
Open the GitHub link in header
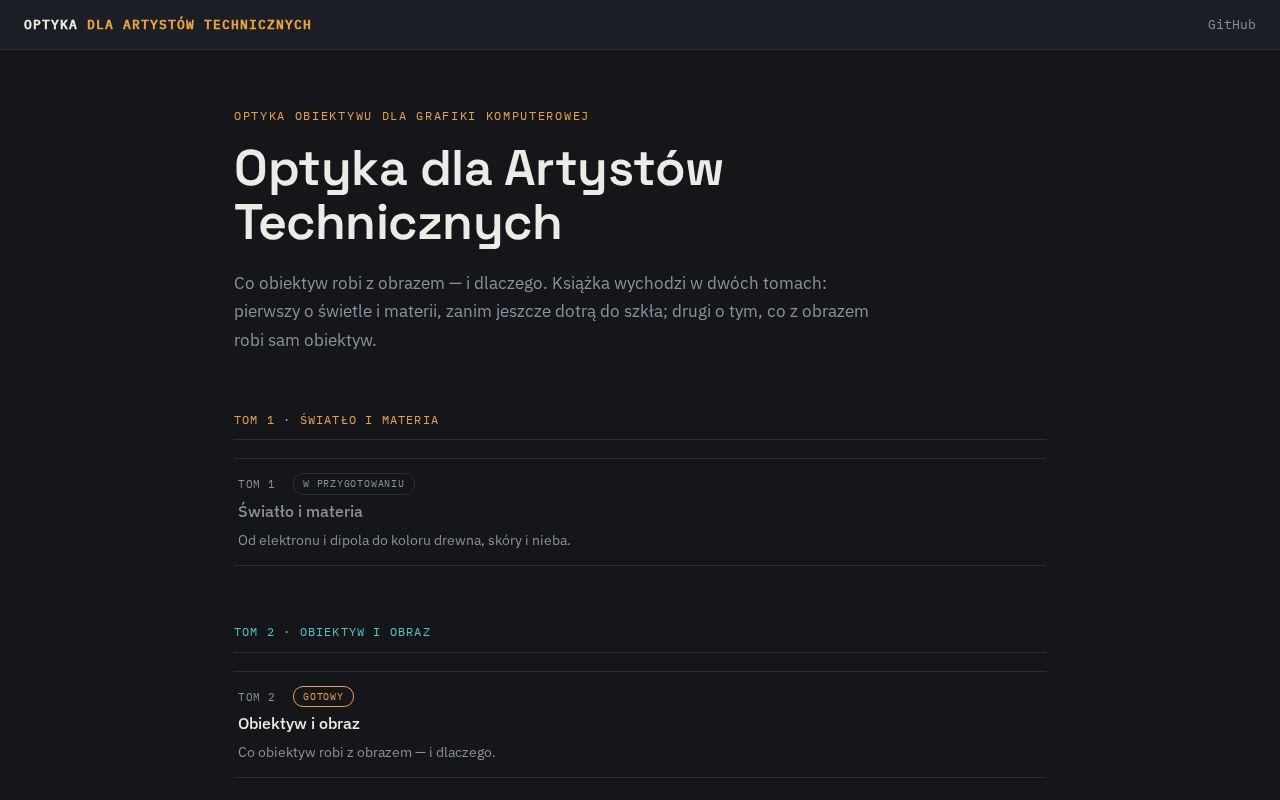1231,25
